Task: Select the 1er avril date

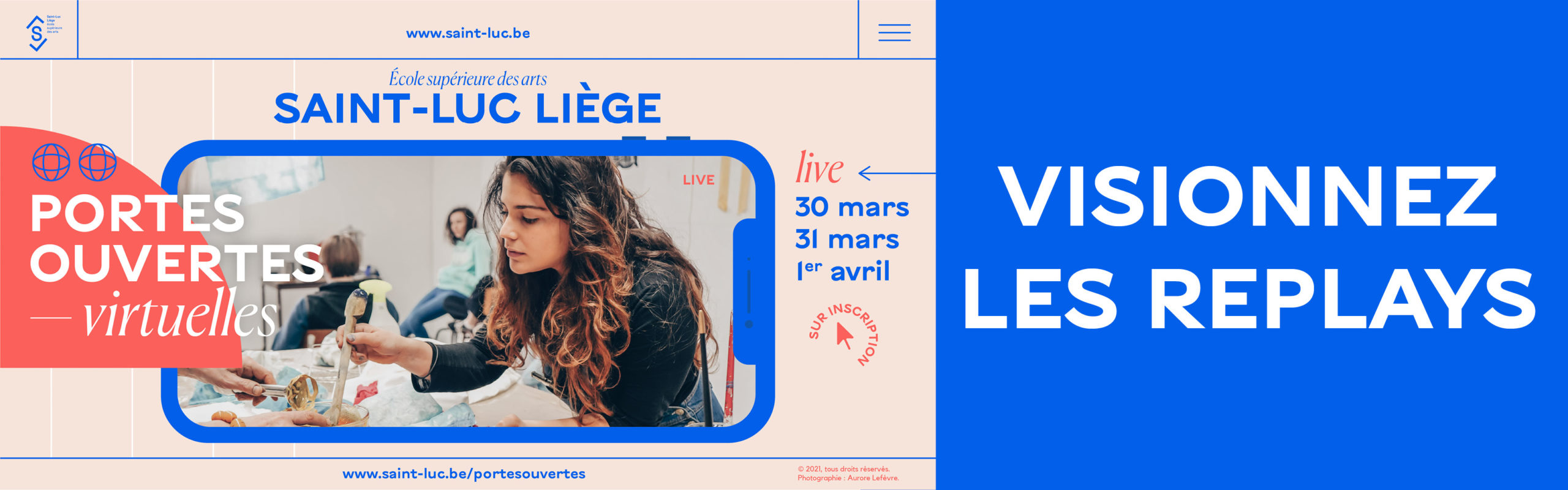Action: (x=843, y=271)
